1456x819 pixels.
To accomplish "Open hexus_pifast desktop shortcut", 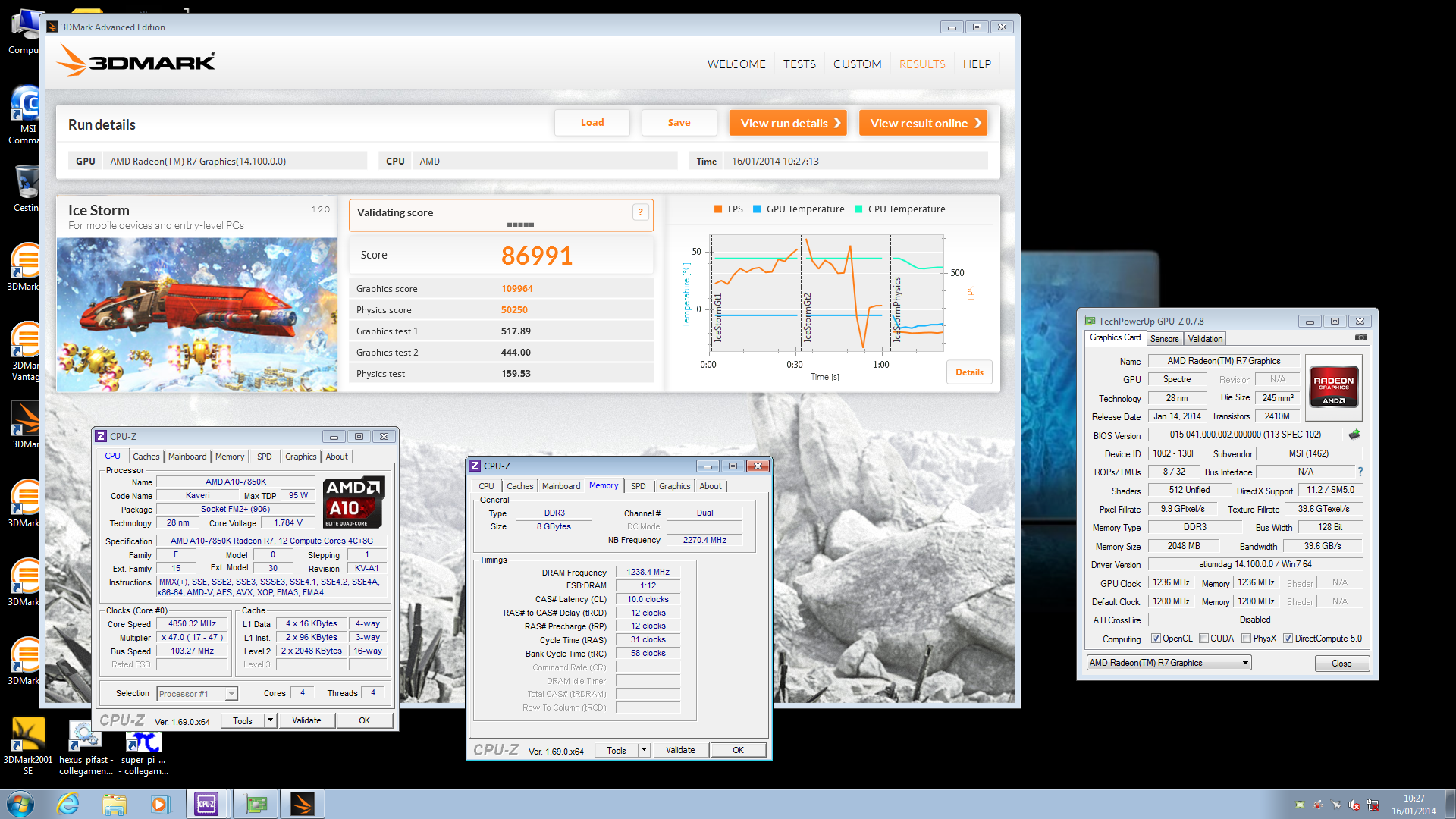I will coord(86,747).
